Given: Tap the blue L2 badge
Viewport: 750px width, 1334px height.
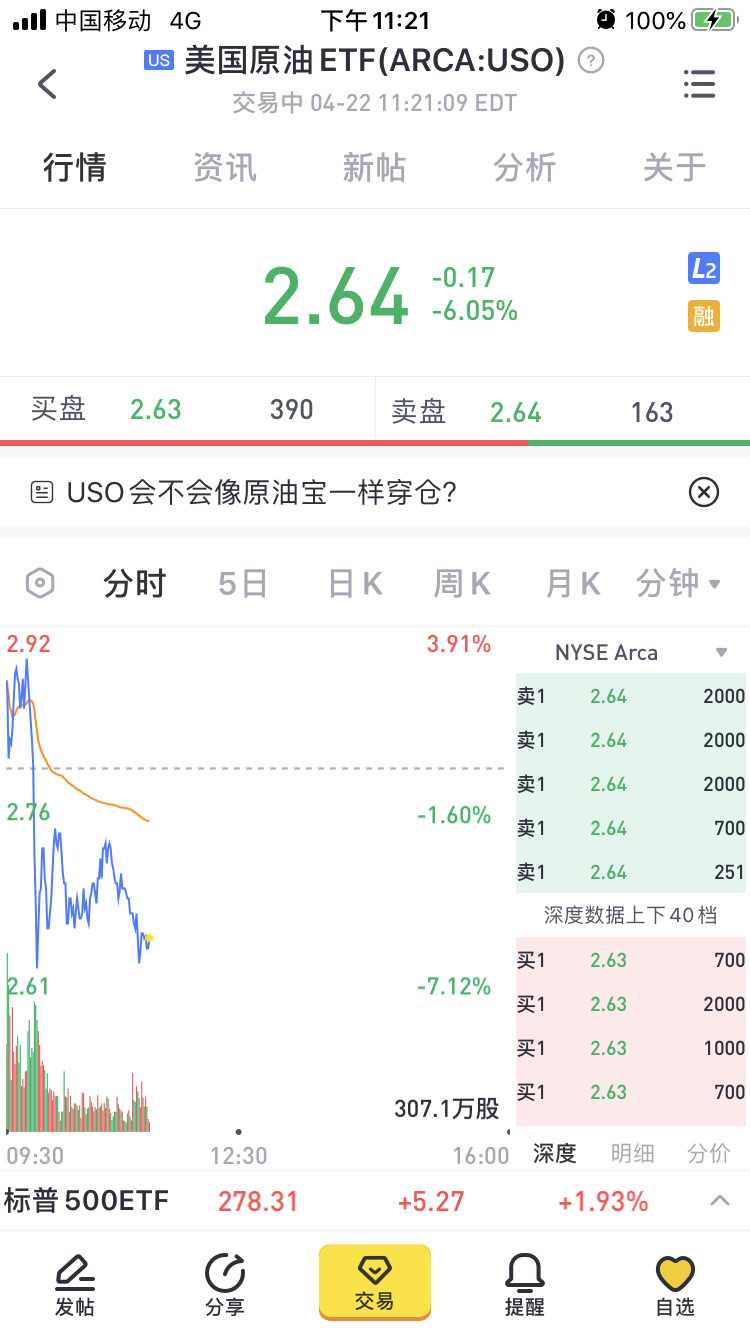Looking at the screenshot, I should point(704,268).
